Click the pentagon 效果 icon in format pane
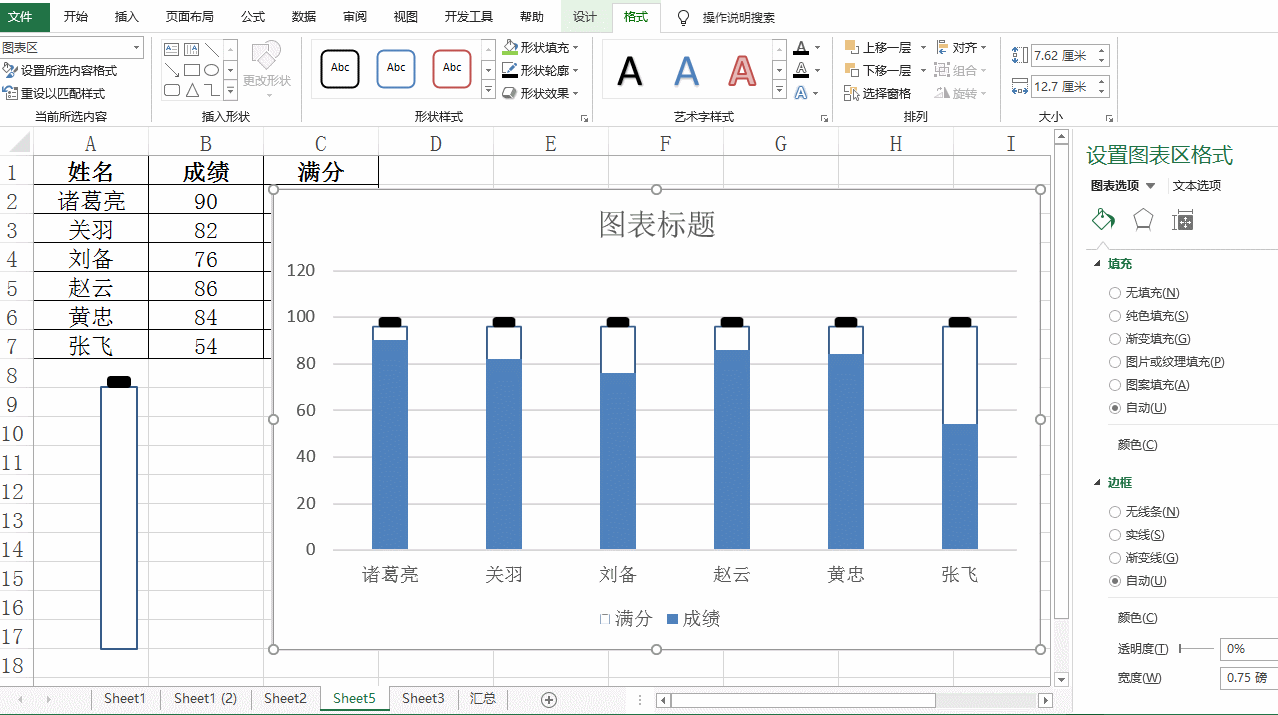This screenshot has width=1278, height=715. coord(1143,219)
